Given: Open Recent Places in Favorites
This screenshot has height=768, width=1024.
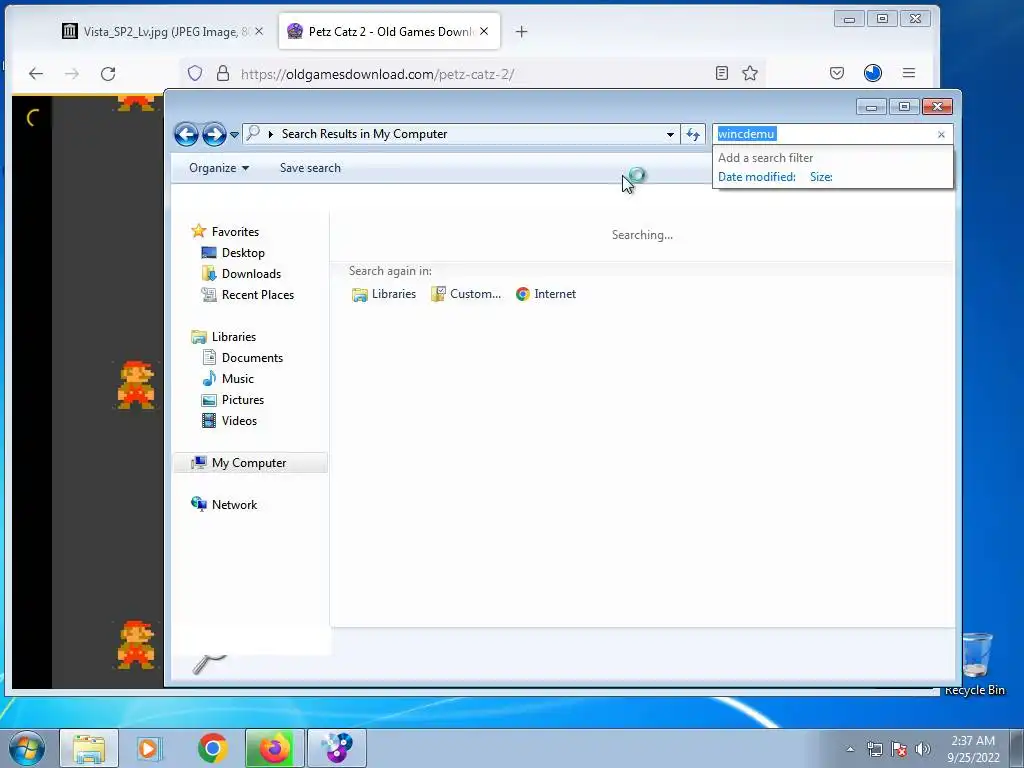Looking at the screenshot, I should pyautogui.click(x=257, y=295).
